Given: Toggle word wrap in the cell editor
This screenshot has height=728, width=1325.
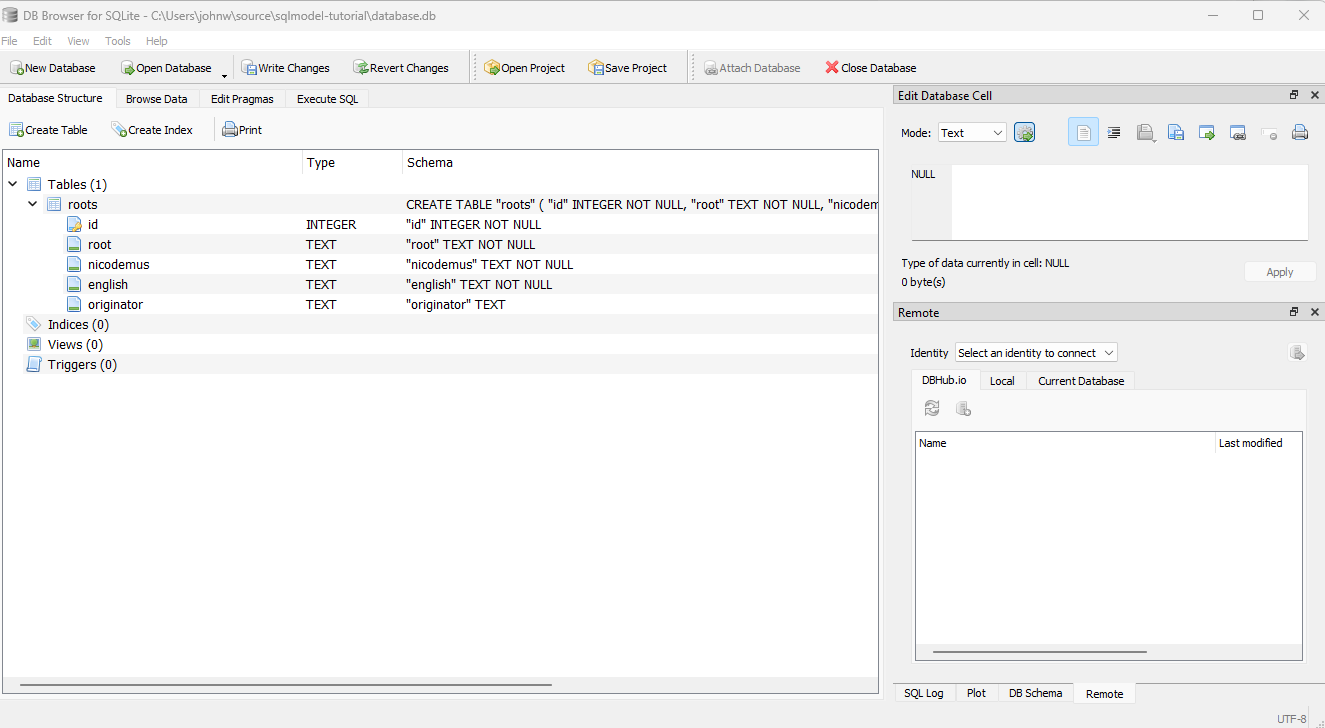Looking at the screenshot, I should (x=1114, y=131).
